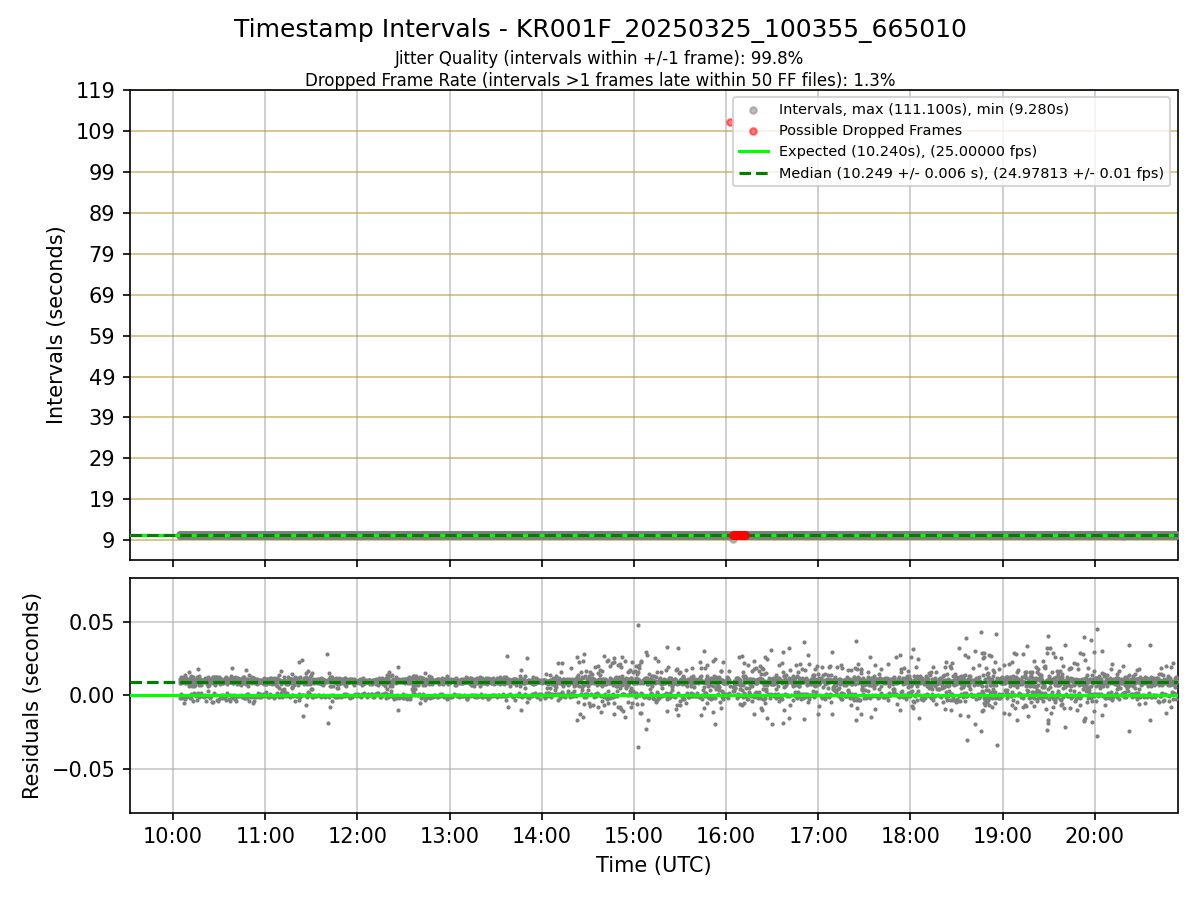Click the highest residual point just after 15:00
Screen dimensions: 1200x900
click(638, 625)
